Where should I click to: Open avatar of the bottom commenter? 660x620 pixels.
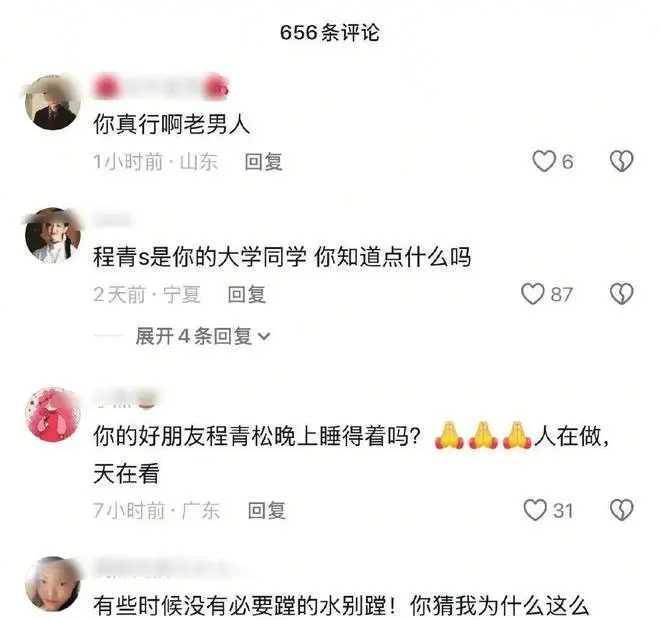[x=53, y=584]
